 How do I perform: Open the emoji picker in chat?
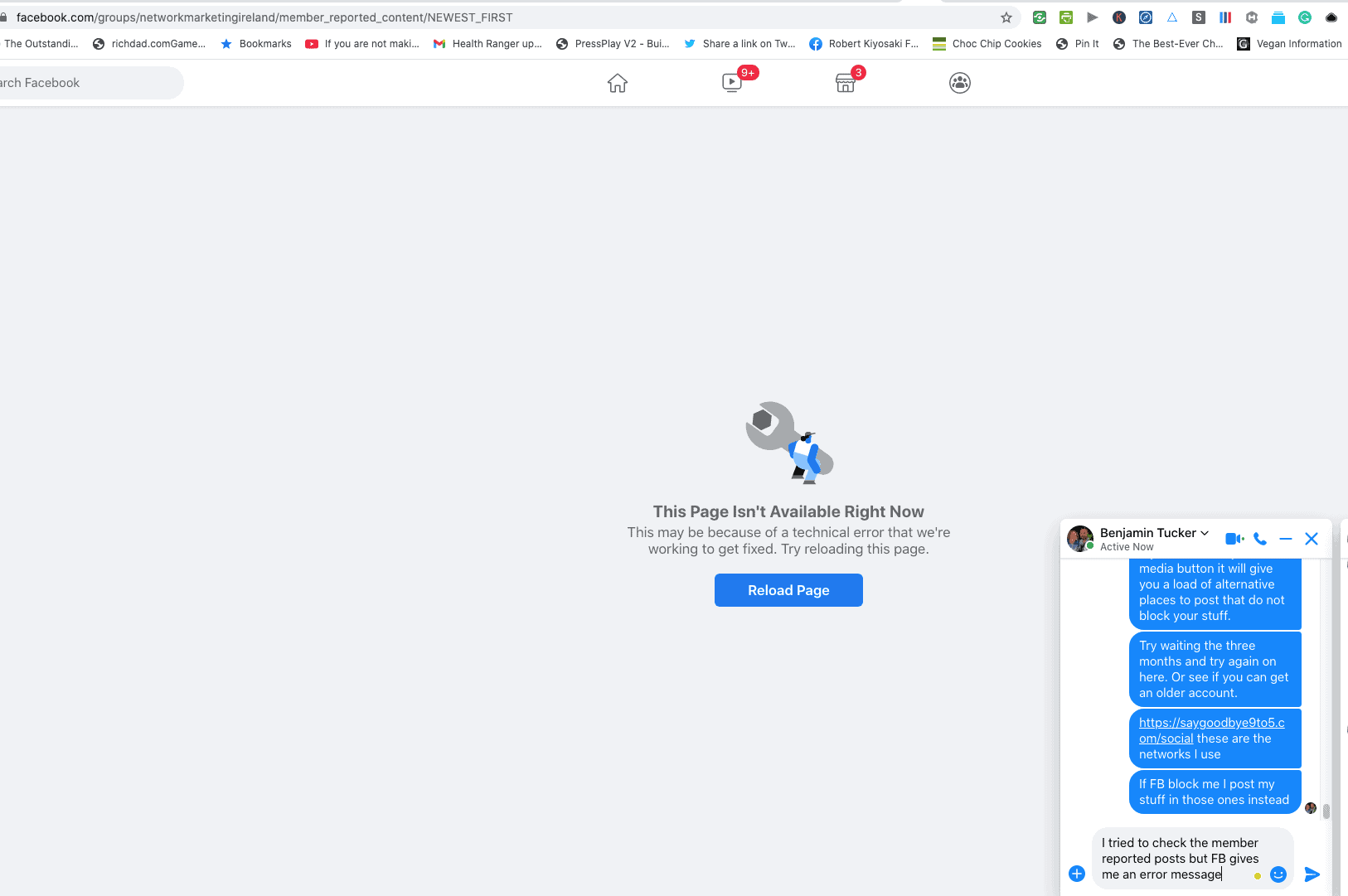coord(1278,874)
